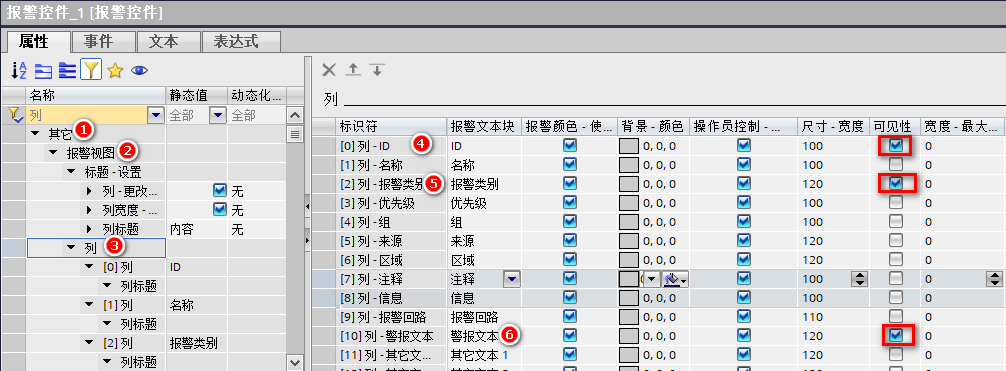Toggle visibility checkbox for [0] 列 - ID
Viewport: 1006px width, 371px height.
click(x=896, y=146)
